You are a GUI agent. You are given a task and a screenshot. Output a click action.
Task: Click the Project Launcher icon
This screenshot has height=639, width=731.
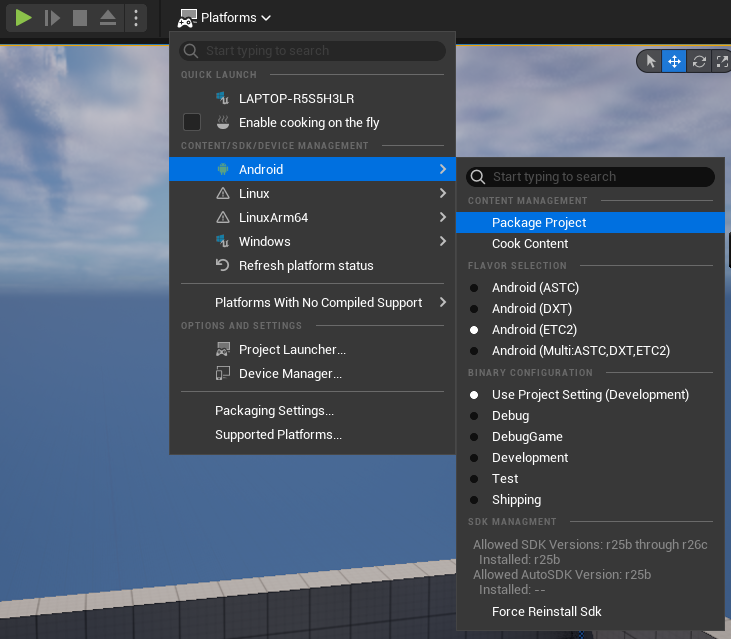coord(223,349)
